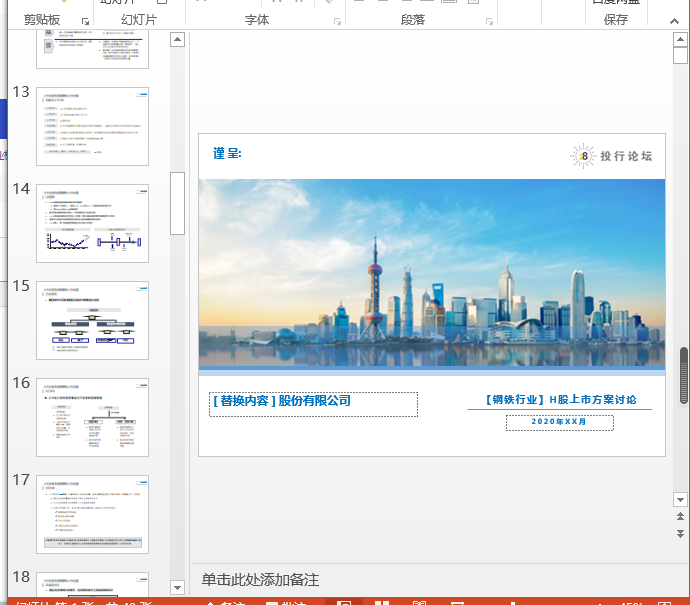
Task: Open the 段落 group dialog launcher
Action: [489, 21]
